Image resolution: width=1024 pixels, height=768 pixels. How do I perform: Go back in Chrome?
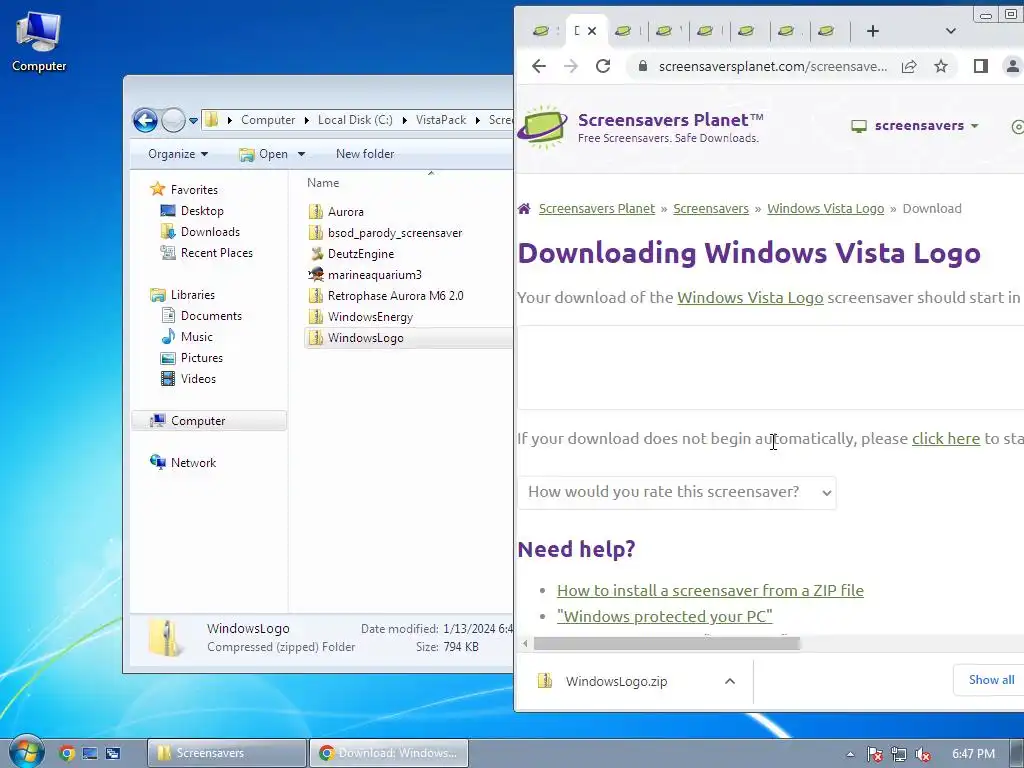pos(539,66)
